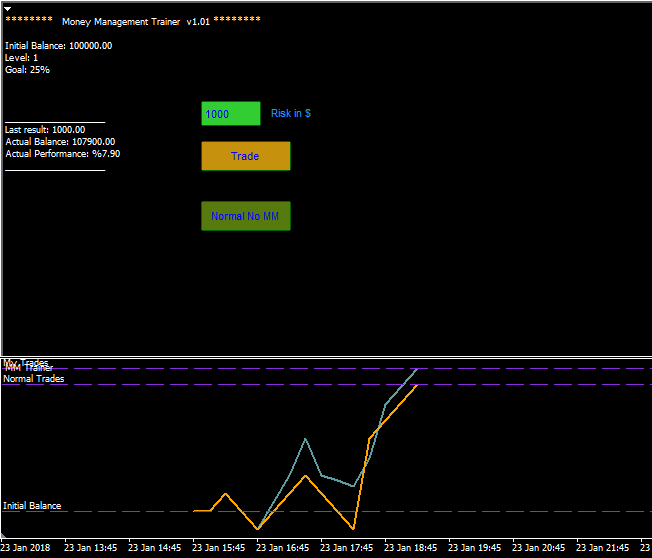Click the Last result: 1000.00 line
The image size is (652, 558).
pos(45,130)
